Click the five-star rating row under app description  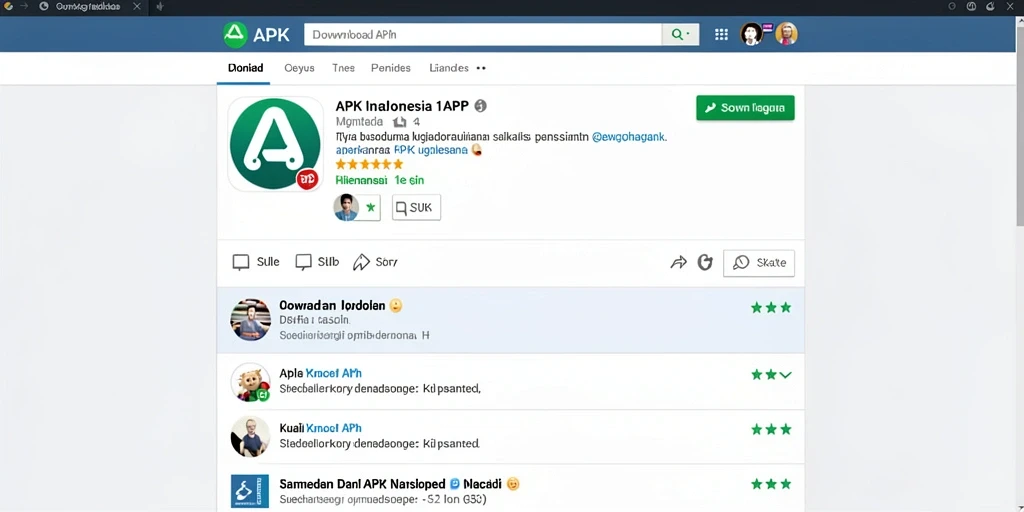coord(369,164)
